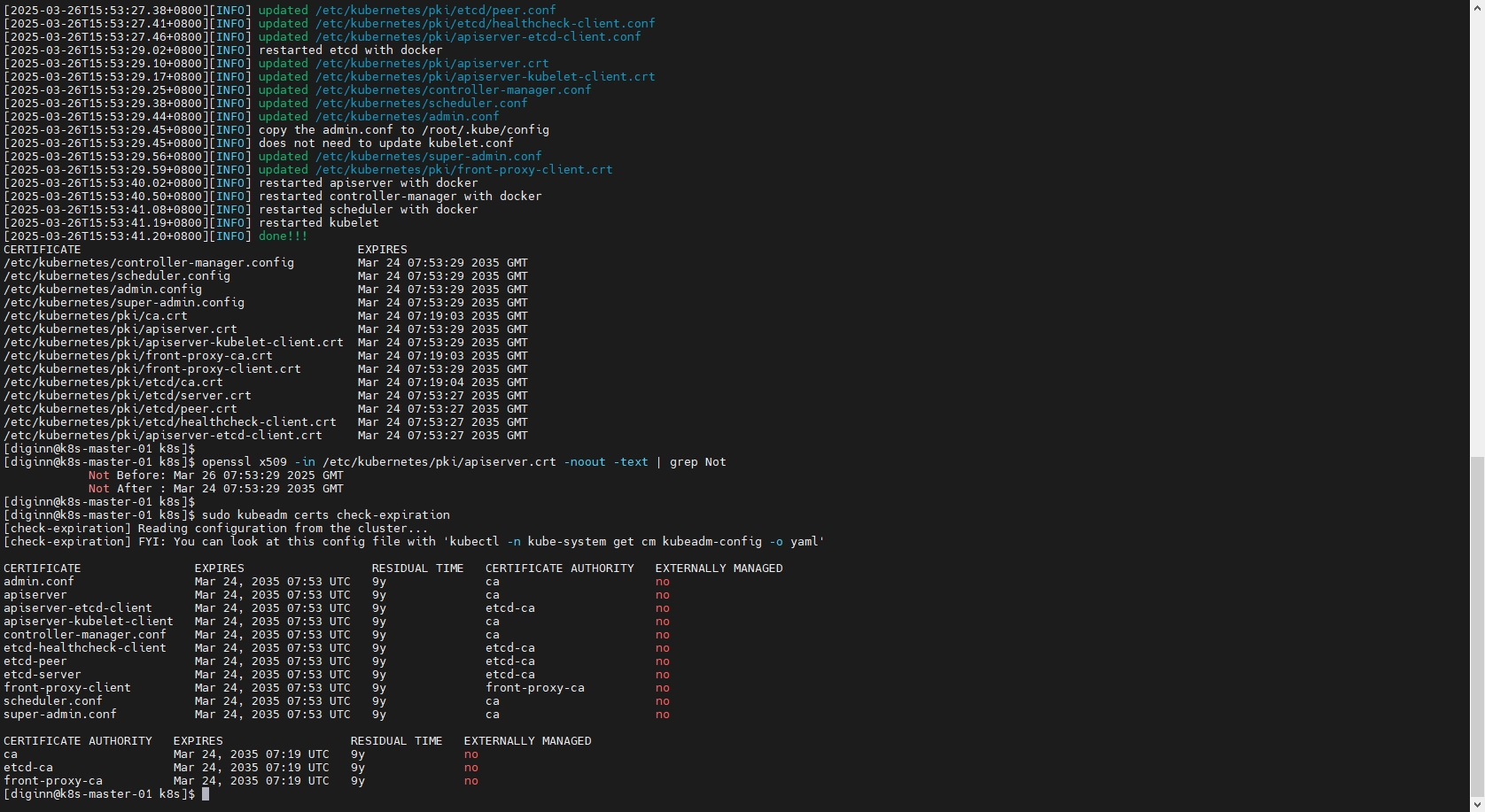Click the /etc/kubernetes/pki/etcd/peer.conf path in log
Image resolution: width=1485 pixels, height=812 pixels.
(x=435, y=11)
